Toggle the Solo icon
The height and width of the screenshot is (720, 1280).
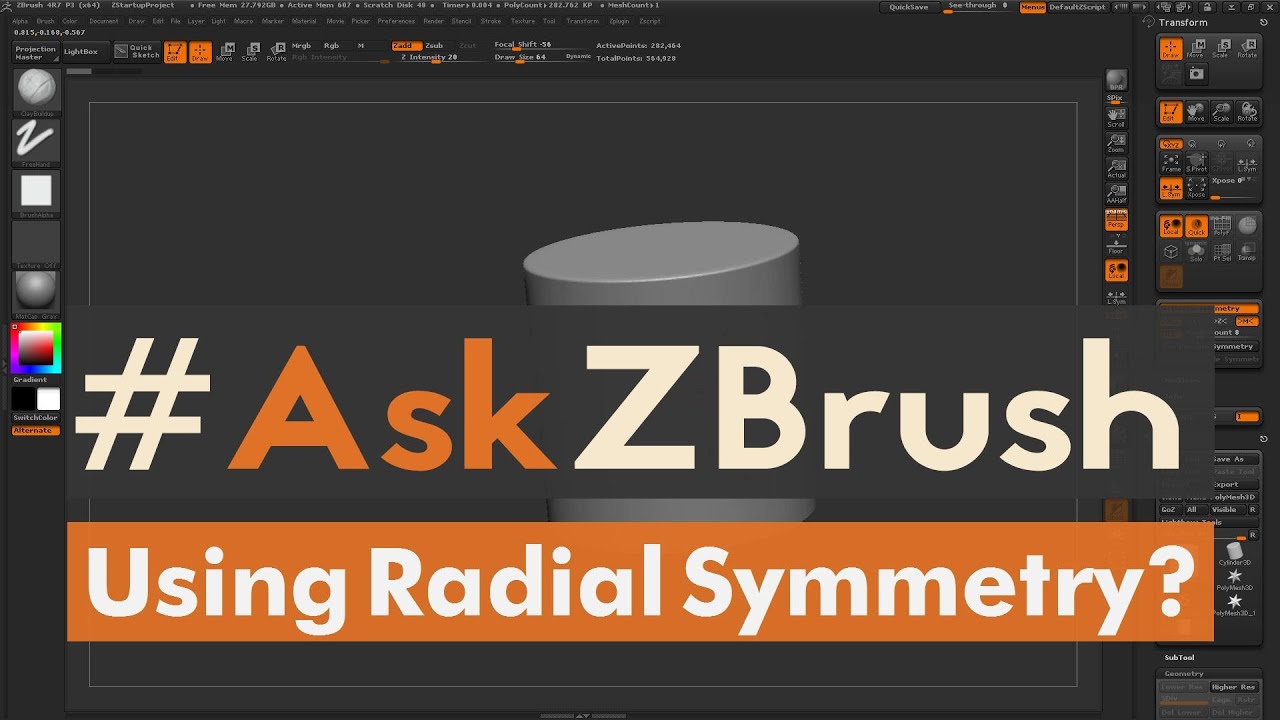(x=1196, y=252)
